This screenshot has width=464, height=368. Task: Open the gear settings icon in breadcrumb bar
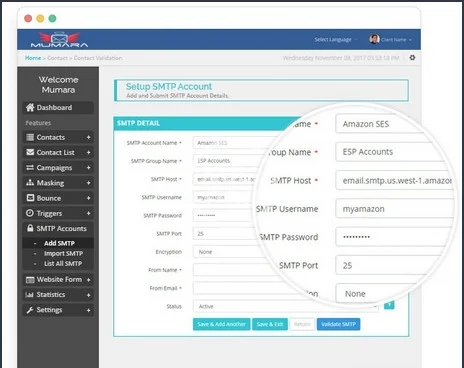(x=412, y=58)
